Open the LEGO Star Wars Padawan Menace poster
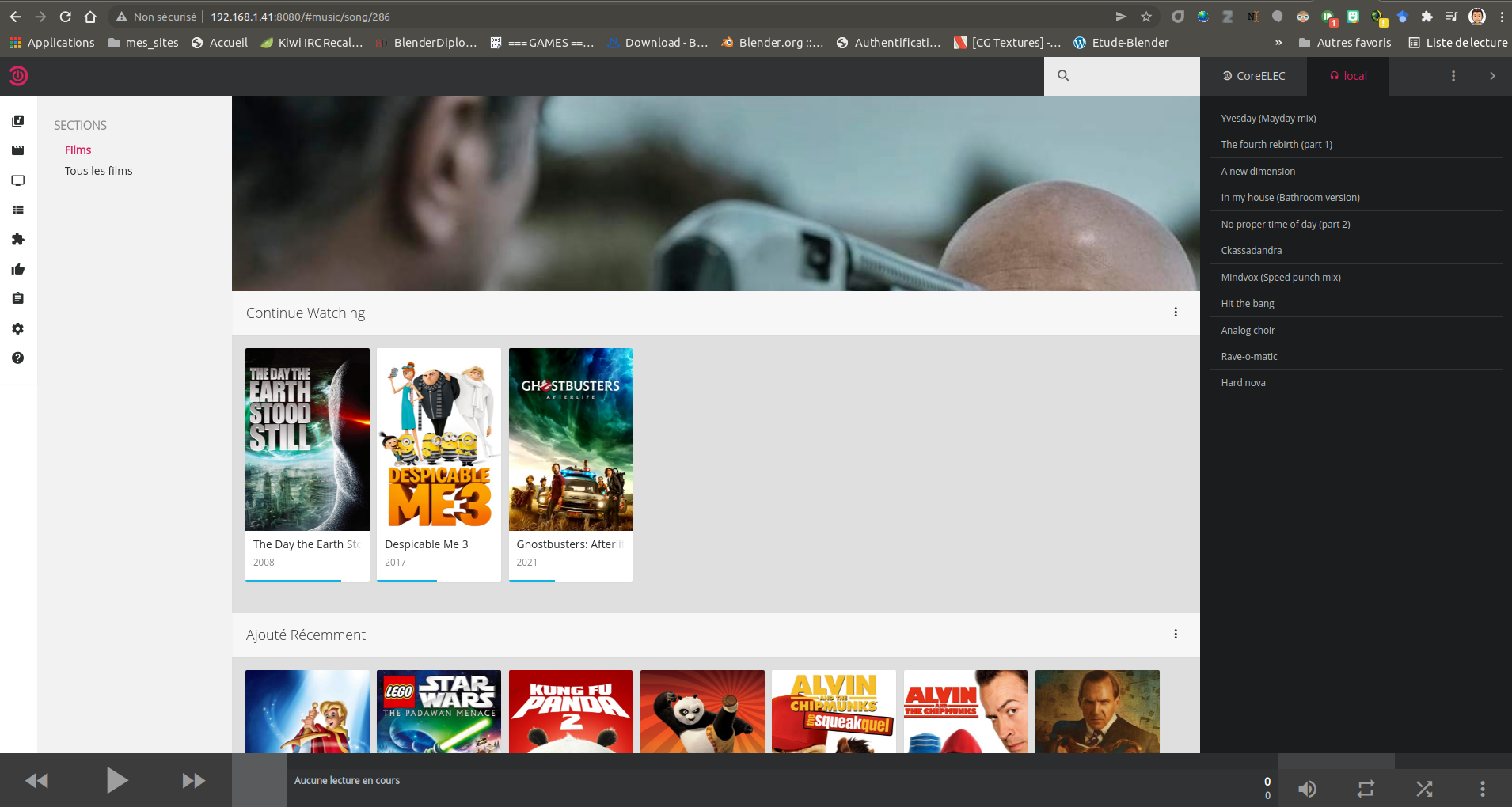Viewport: 1512px width, 807px height. 439,711
